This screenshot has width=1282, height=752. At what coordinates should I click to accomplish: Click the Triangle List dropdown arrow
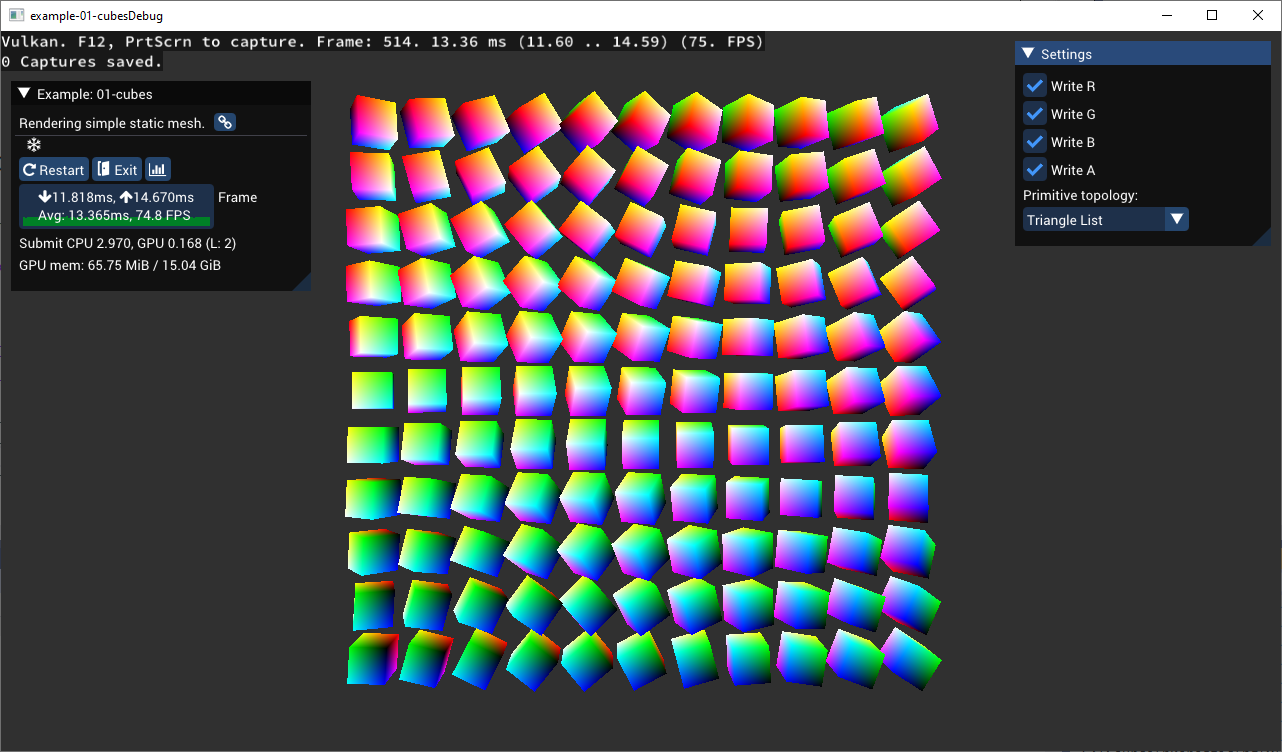pos(1177,219)
